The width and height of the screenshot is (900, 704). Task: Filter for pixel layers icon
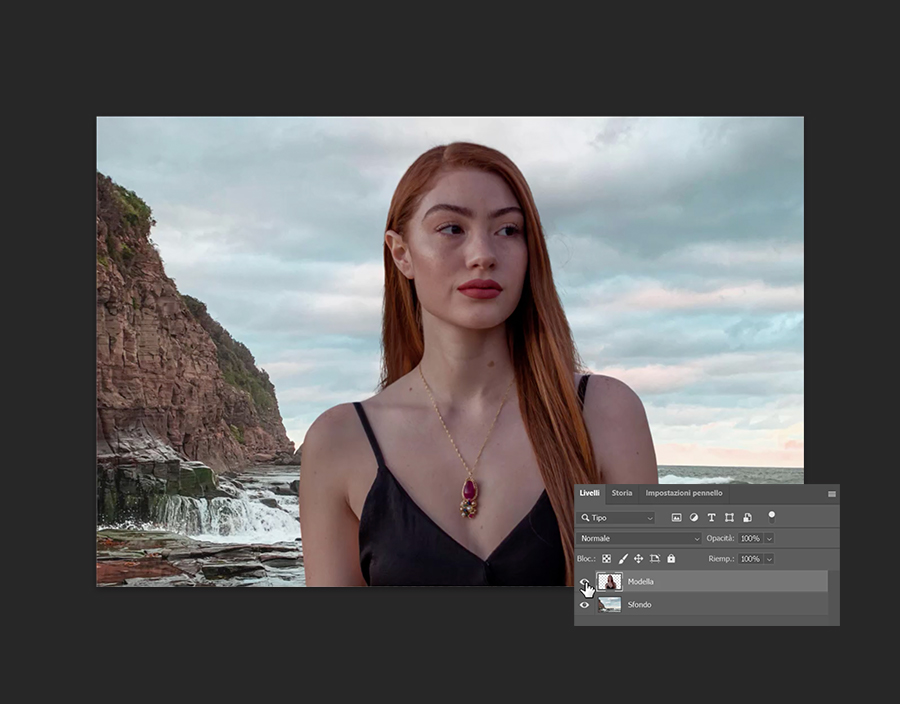click(x=677, y=518)
